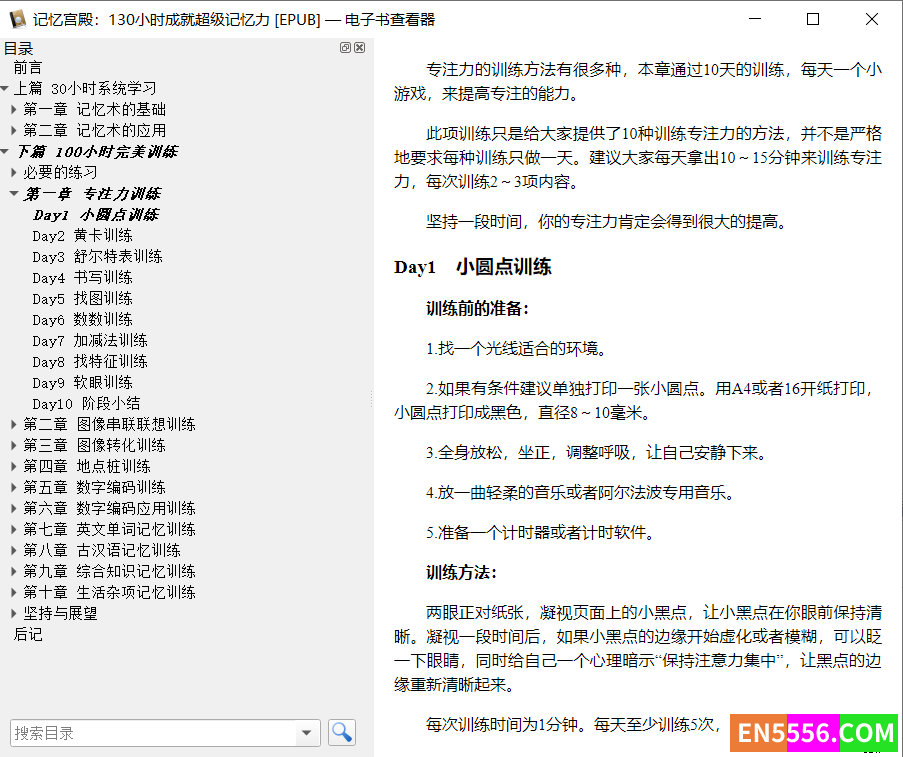Collapse the 上篇 30小时系统学习 section

coord(5,89)
